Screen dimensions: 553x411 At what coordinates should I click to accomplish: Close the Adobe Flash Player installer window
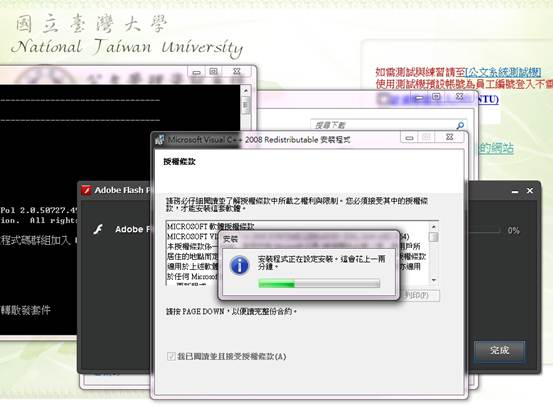coord(530,191)
